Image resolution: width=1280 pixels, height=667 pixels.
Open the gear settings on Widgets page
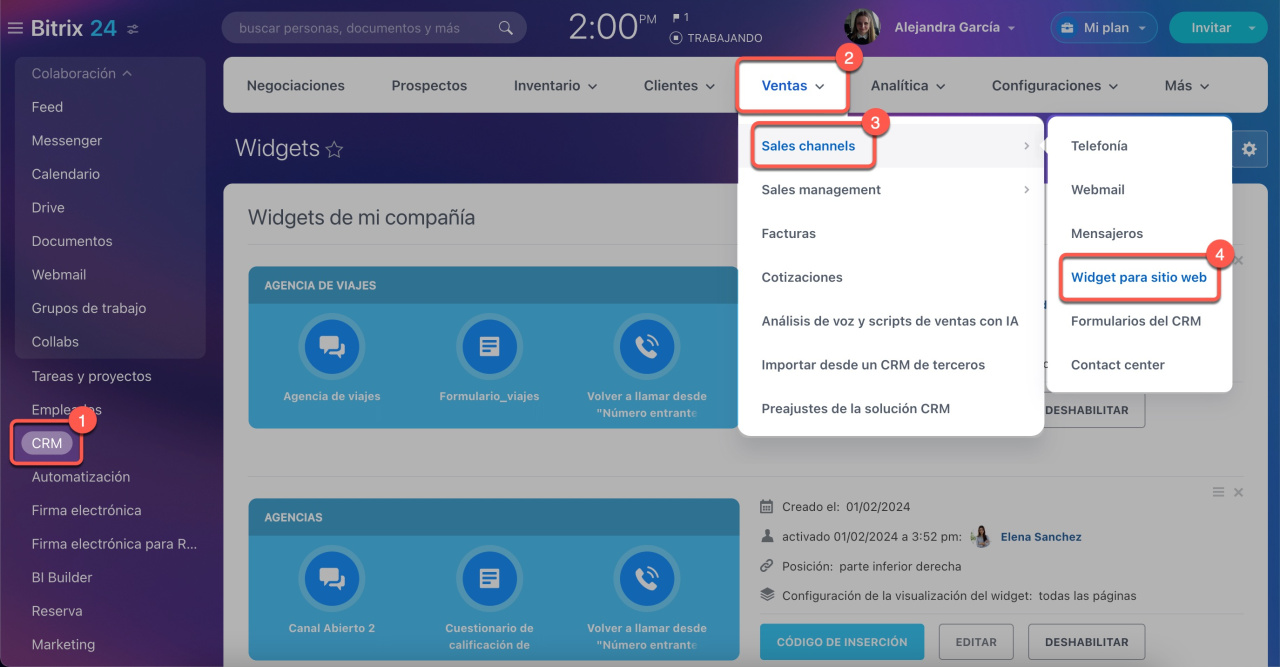click(x=1249, y=149)
